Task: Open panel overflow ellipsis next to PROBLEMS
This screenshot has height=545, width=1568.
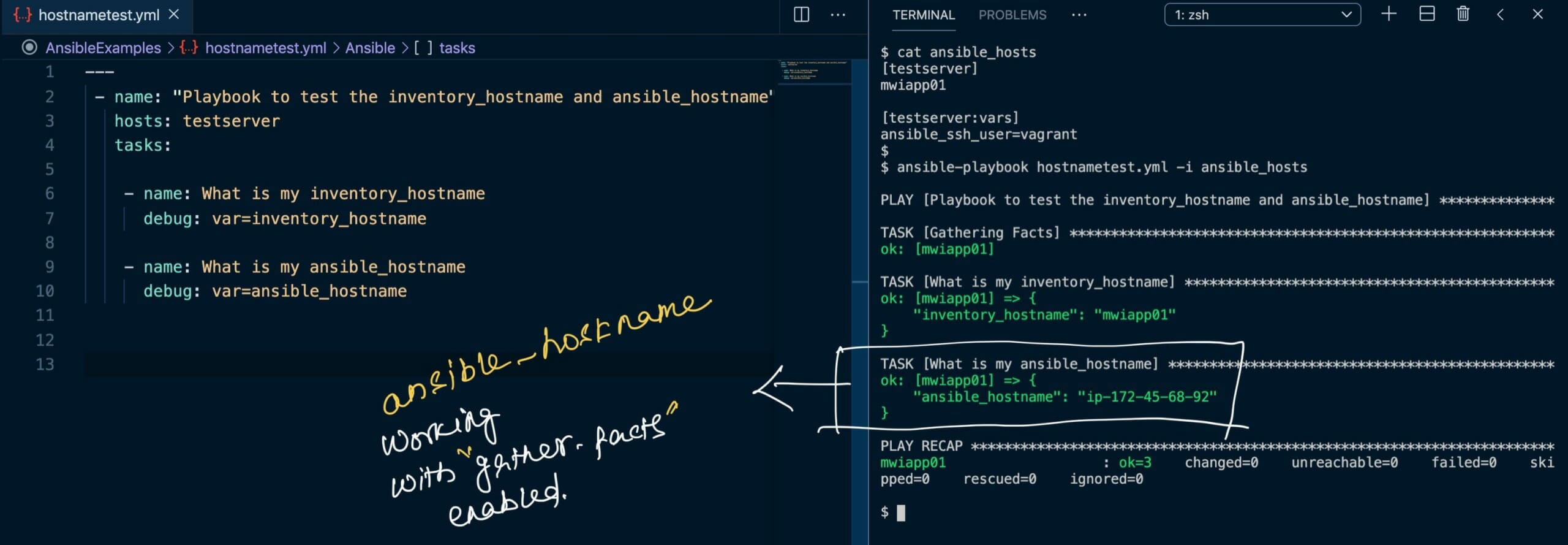Action: 1079,15
